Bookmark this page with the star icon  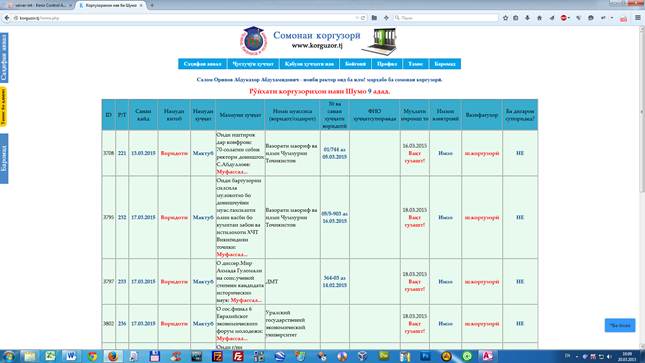tap(506, 18)
